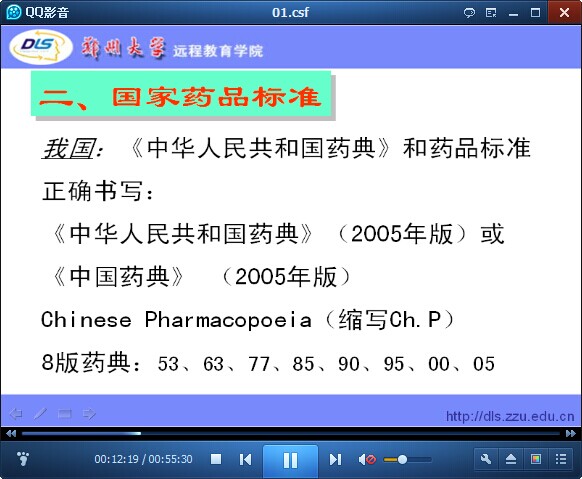
Task: Switch to mini mode icon in title bar
Action: point(491,13)
